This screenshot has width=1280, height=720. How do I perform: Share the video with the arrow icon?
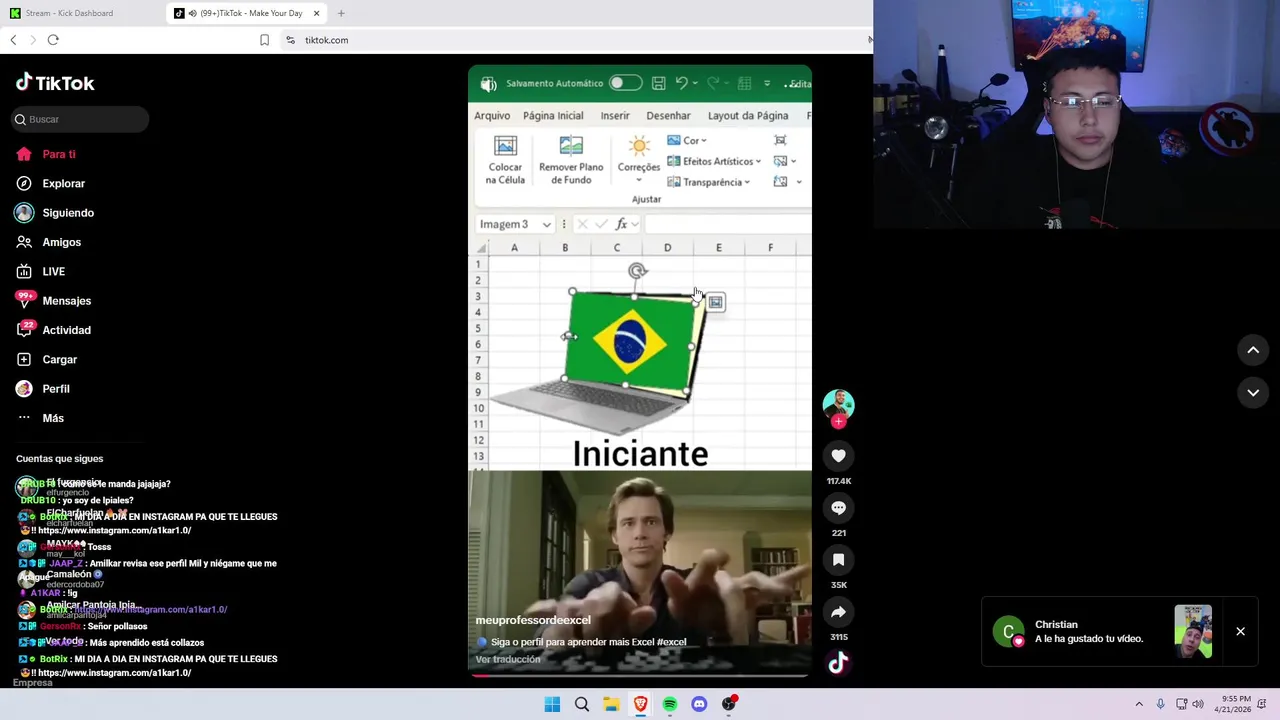click(838, 612)
